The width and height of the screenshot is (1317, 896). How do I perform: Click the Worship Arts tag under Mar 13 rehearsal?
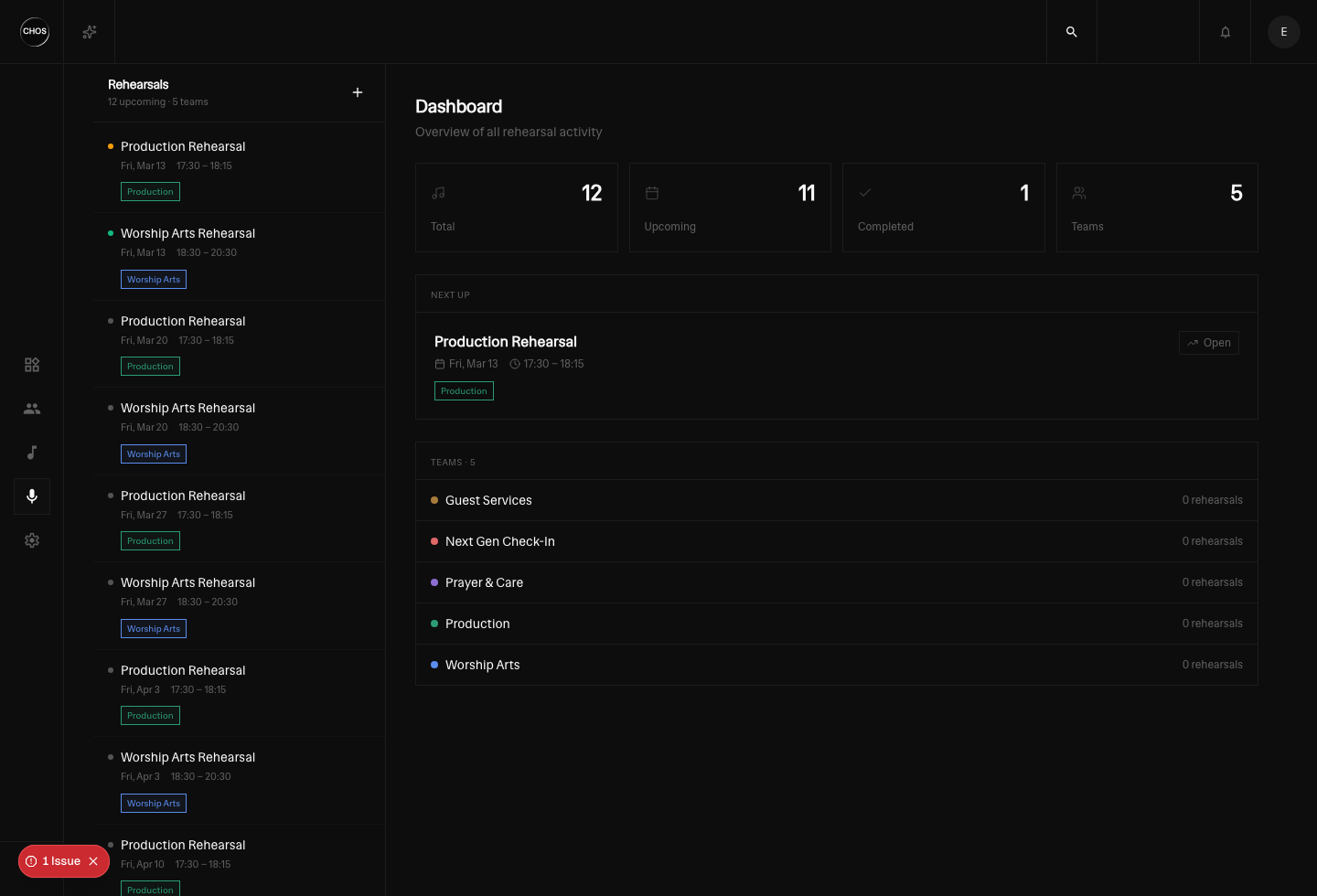click(x=154, y=280)
